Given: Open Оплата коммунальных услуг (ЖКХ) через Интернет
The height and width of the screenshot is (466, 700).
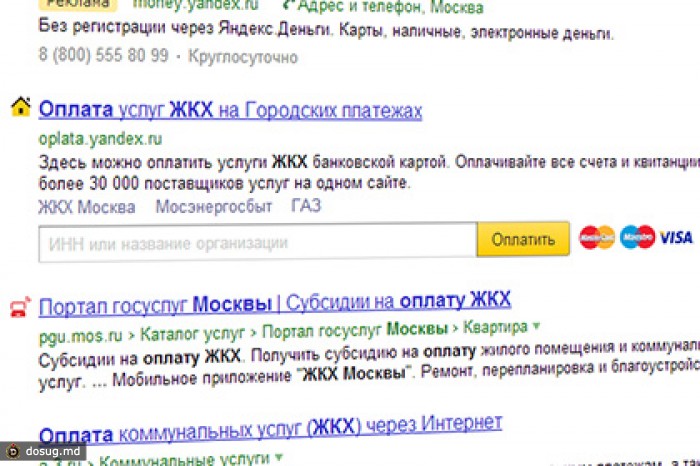Looking at the screenshot, I should click(x=271, y=429).
